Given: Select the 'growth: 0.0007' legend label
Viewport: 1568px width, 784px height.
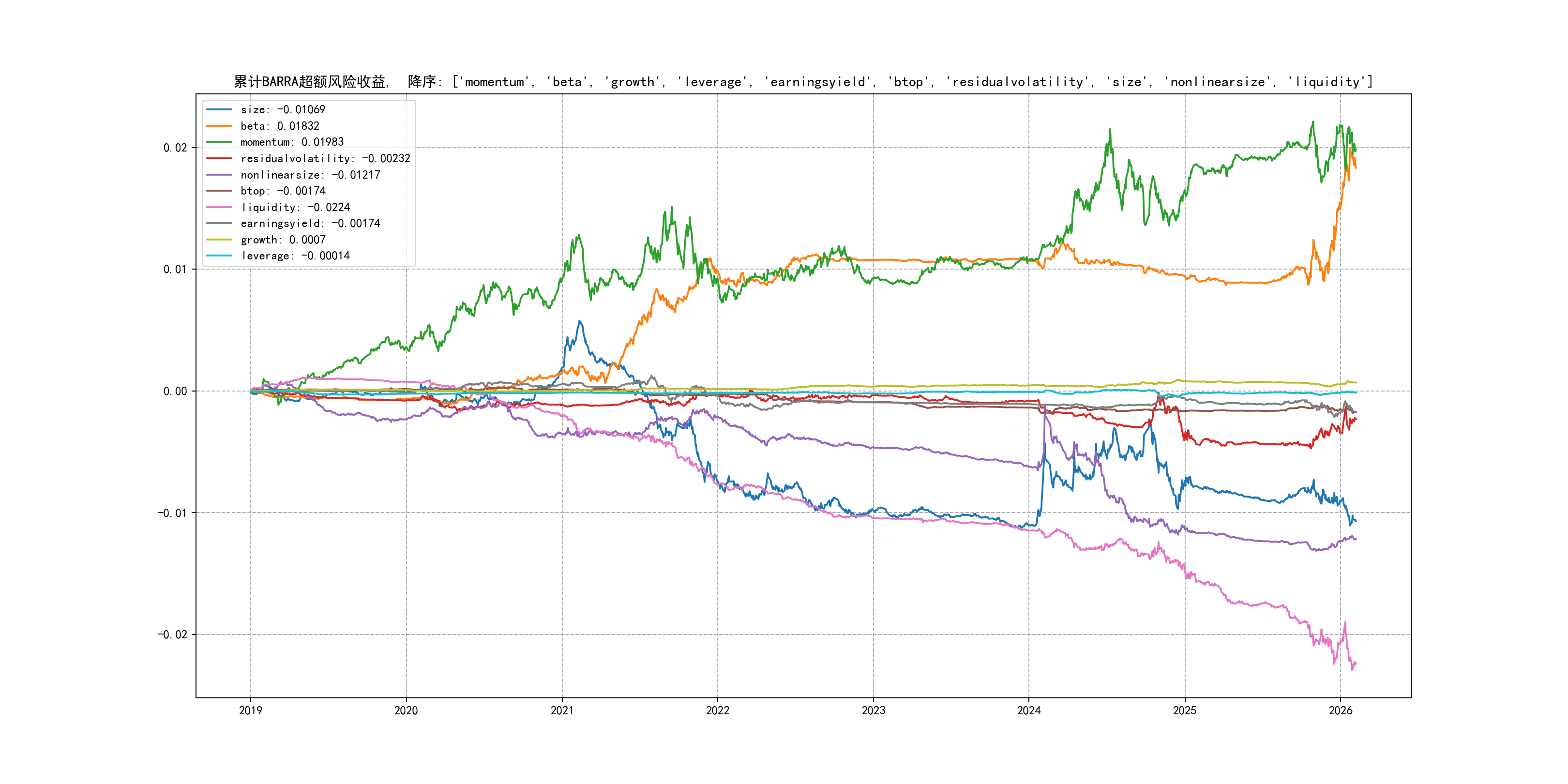Looking at the screenshot, I should (x=283, y=240).
